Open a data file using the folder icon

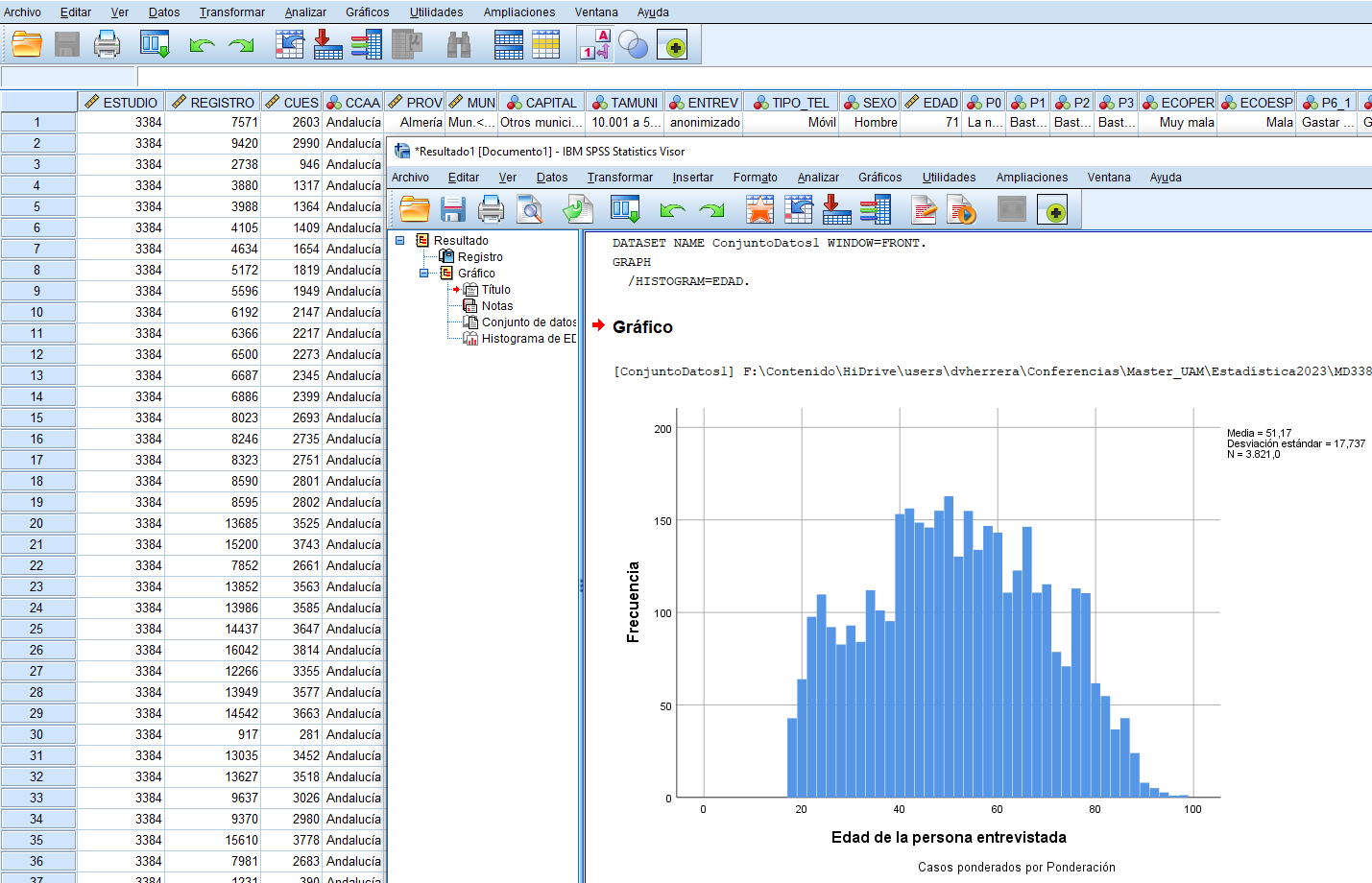pos(25,44)
